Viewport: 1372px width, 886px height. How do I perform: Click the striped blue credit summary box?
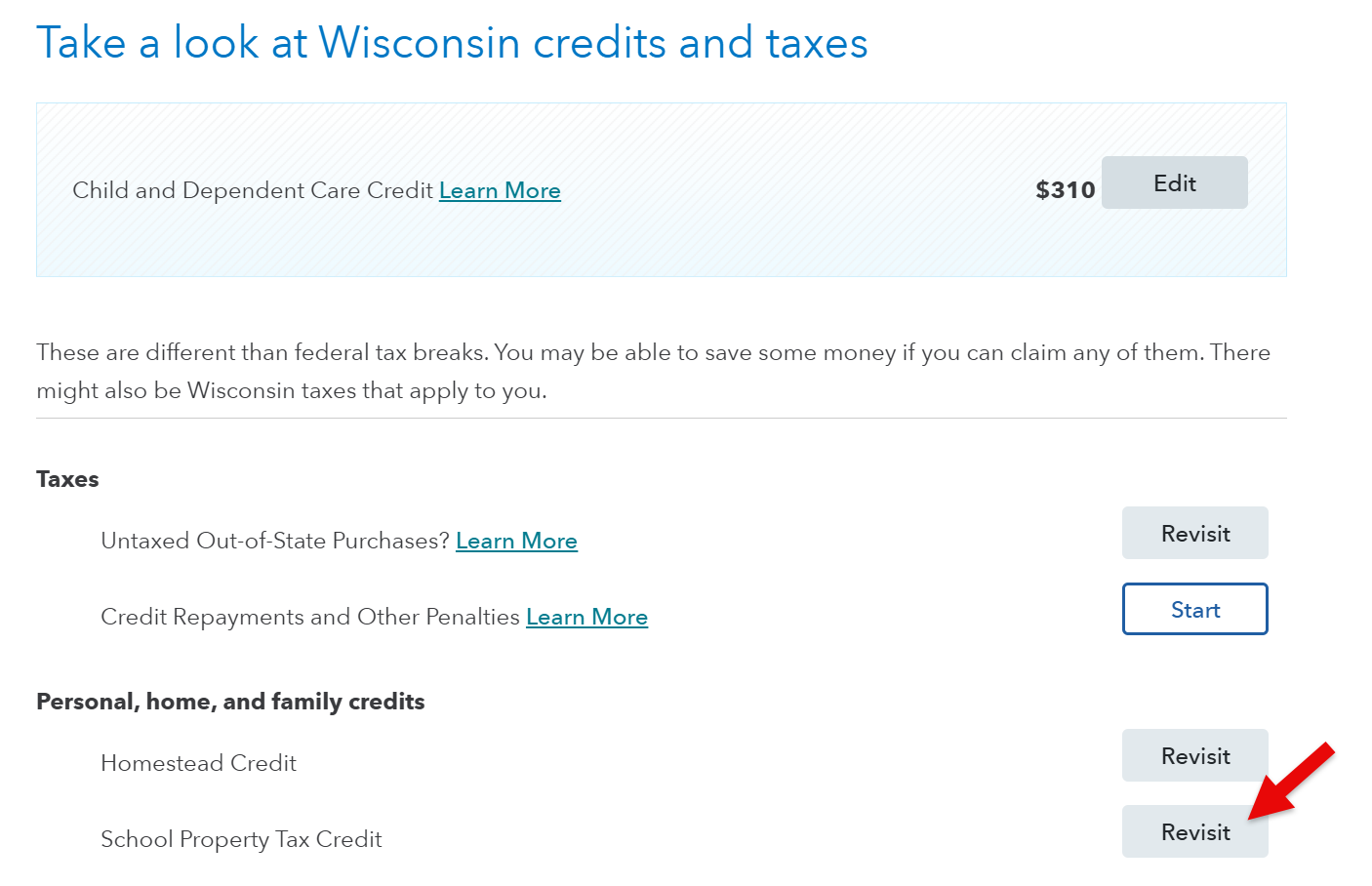(662, 190)
